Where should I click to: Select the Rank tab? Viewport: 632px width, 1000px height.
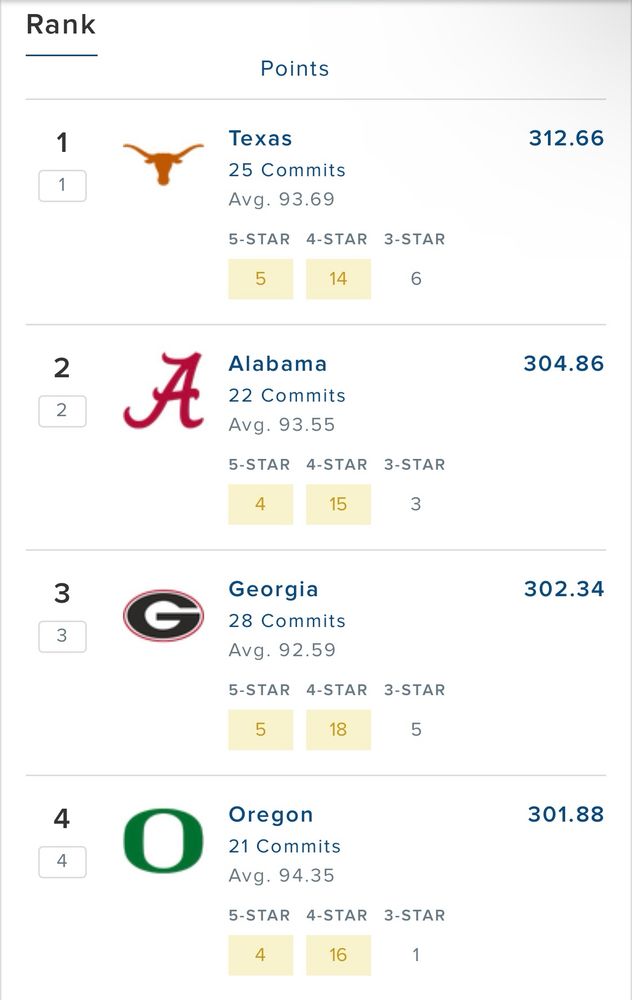coord(61,25)
